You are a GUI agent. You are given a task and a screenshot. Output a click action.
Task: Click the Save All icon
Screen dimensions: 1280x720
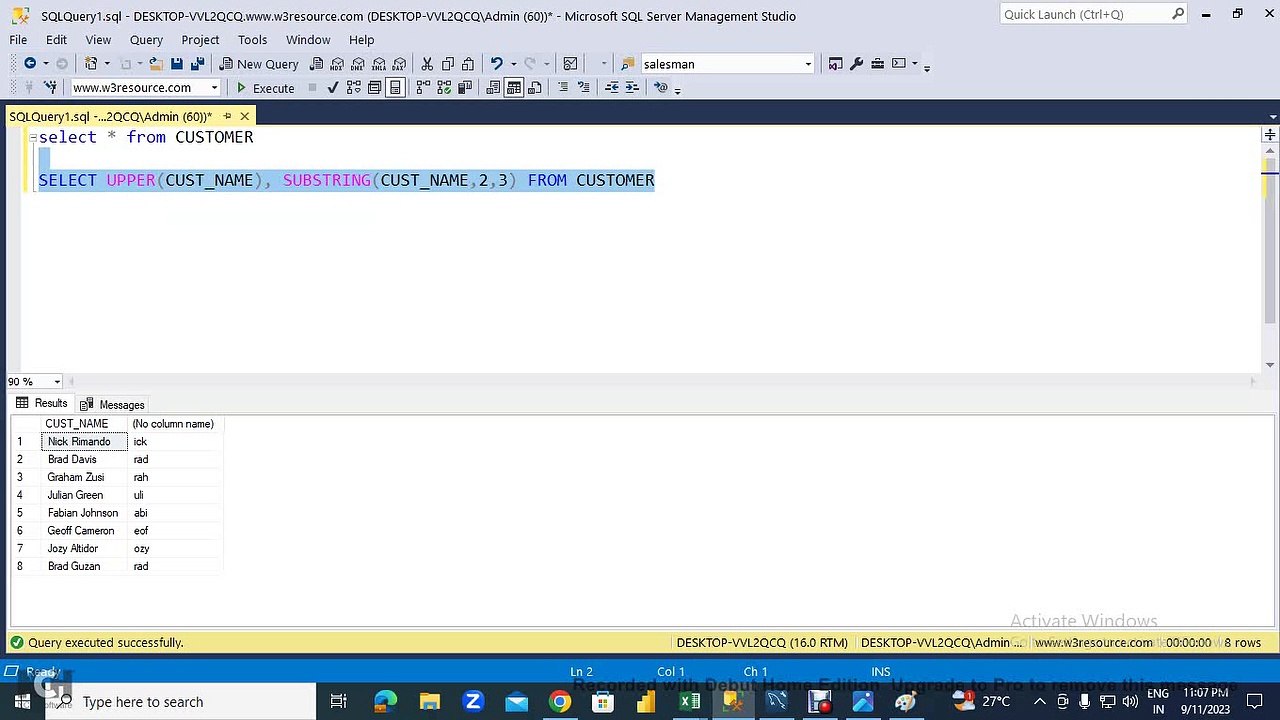tap(196, 64)
